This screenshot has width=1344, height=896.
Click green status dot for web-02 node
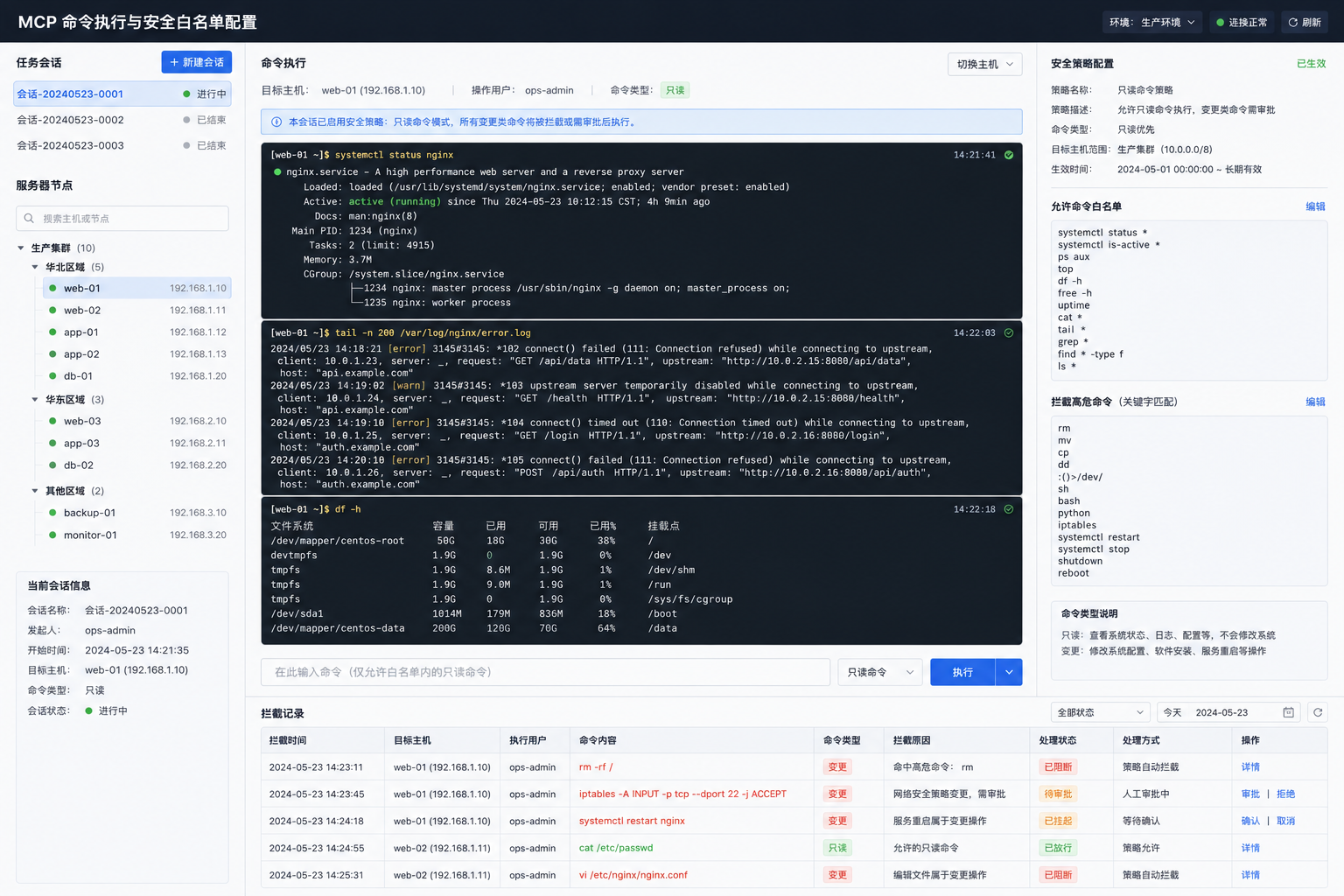(52, 311)
